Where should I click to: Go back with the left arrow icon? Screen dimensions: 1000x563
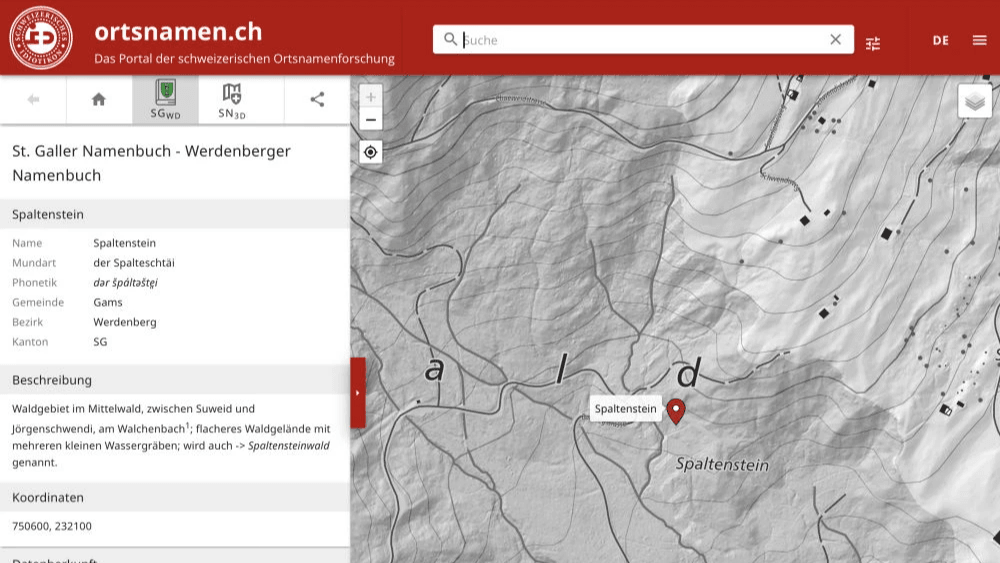33,99
